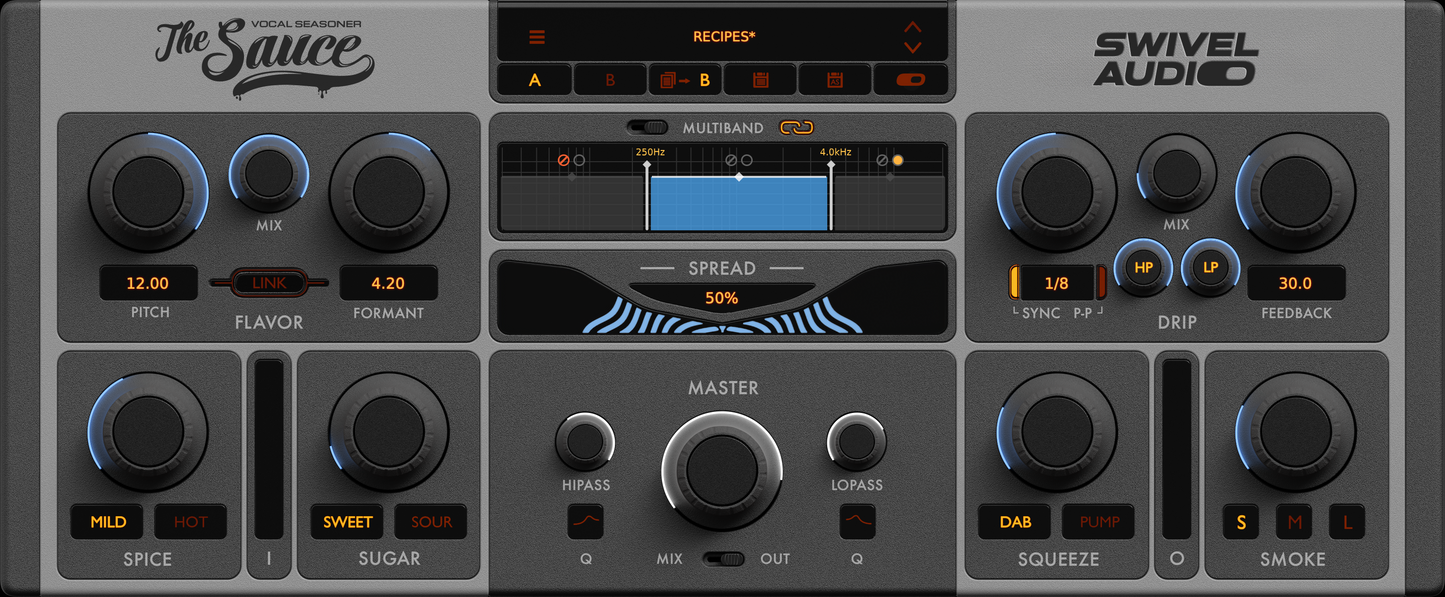The height and width of the screenshot is (597, 1445).
Task: Select previous preset with up chevron
Action: (912, 27)
